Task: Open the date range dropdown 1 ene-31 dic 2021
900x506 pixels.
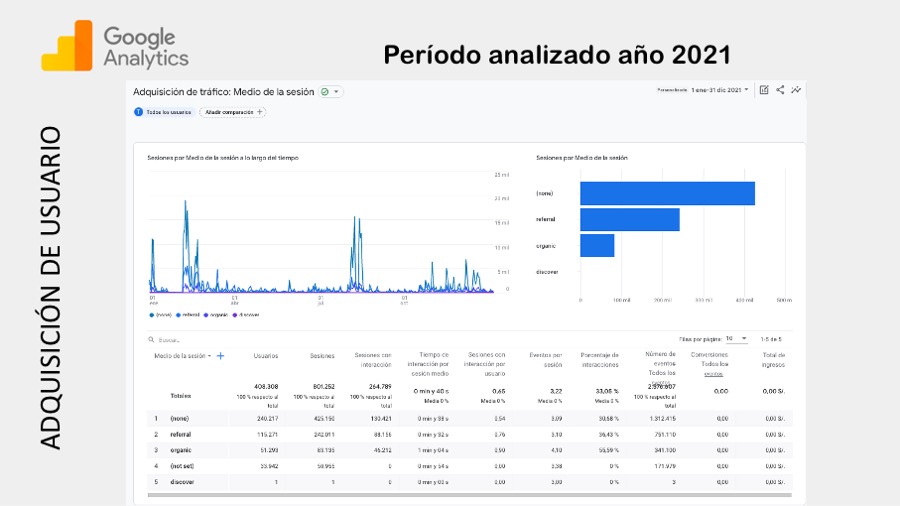Action: (x=719, y=90)
